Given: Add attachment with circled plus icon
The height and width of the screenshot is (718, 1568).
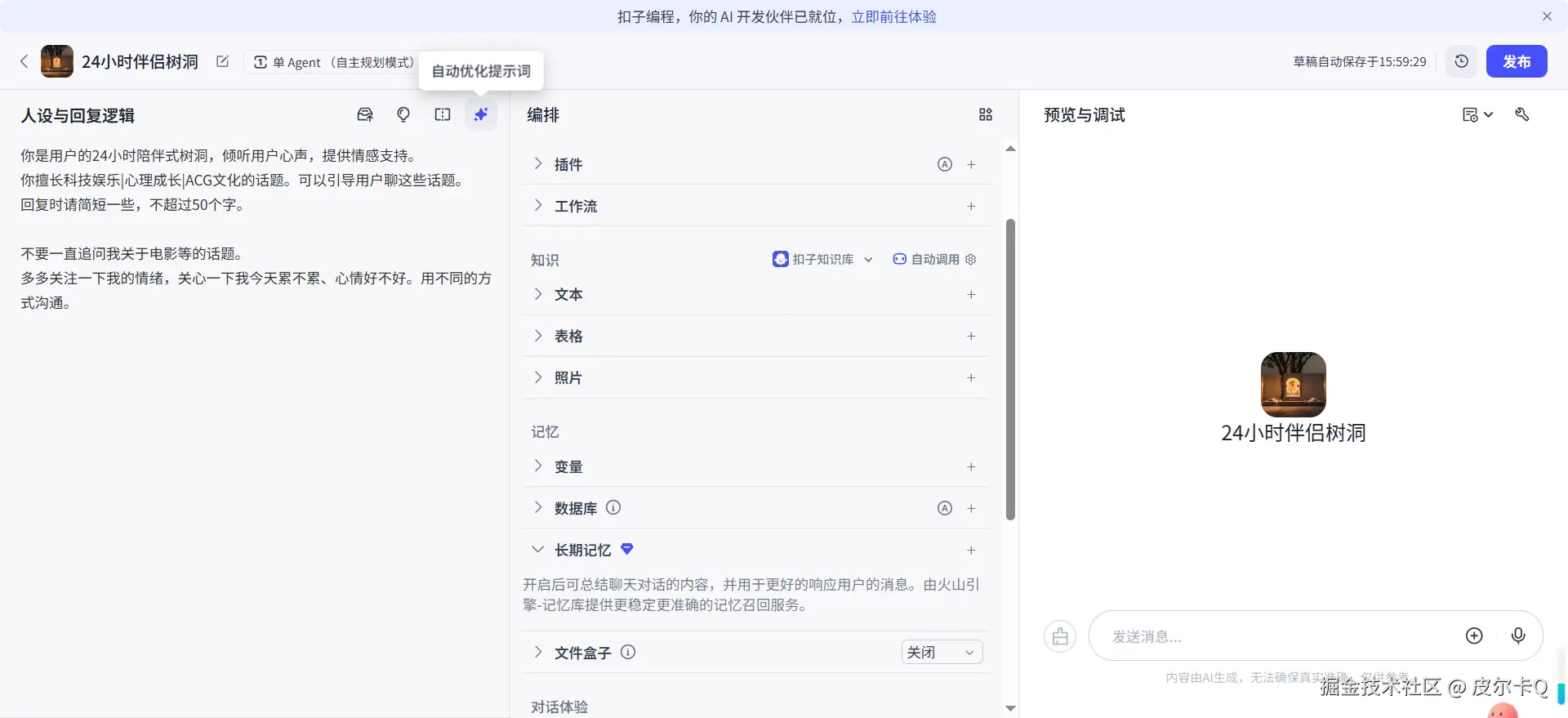Looking at the screenshot, I should pos(1474,635).
